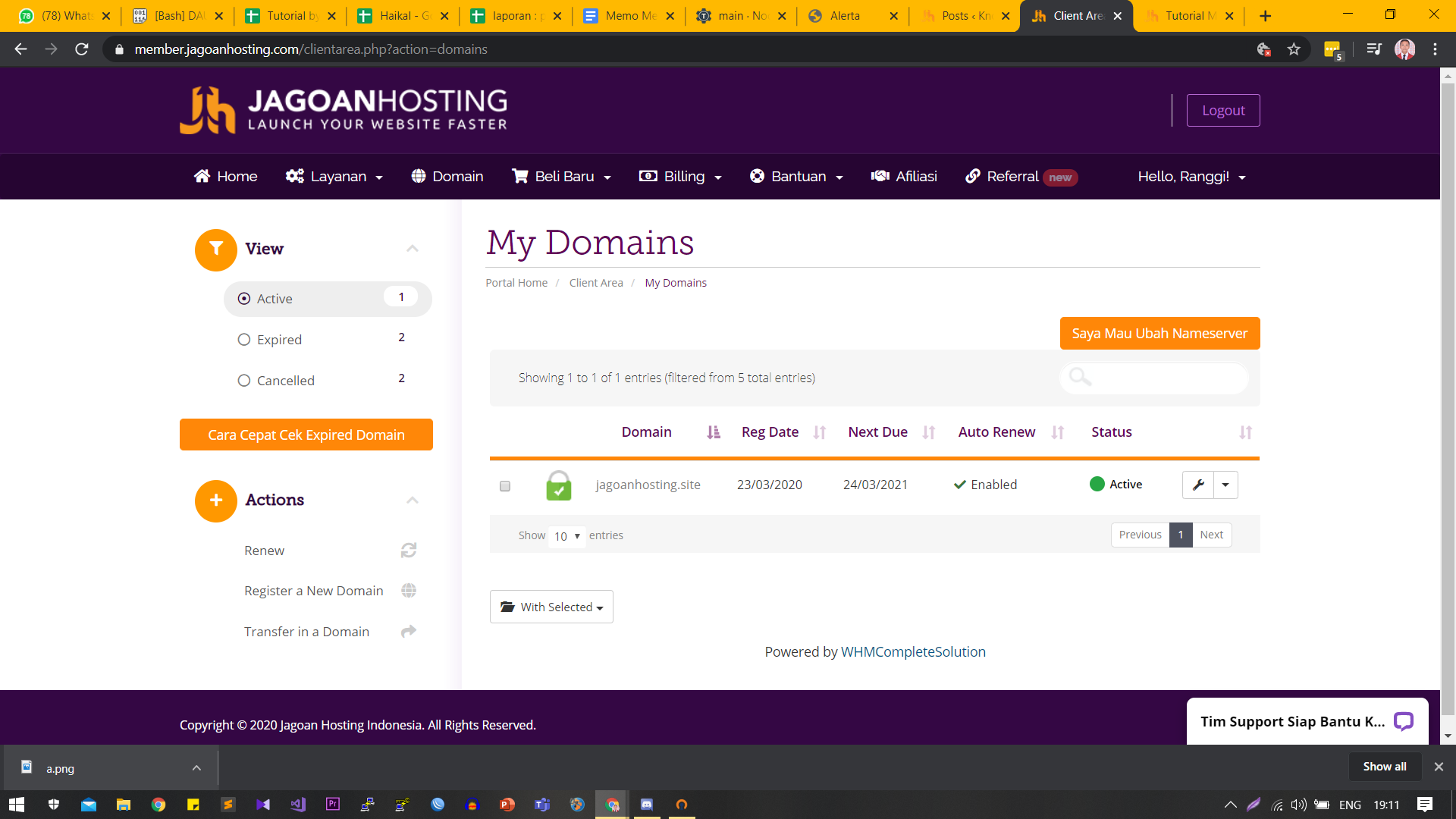This screenshot has width=1456, height=819.
Task: Open Windows Start menu
Action: pos(16,805)
